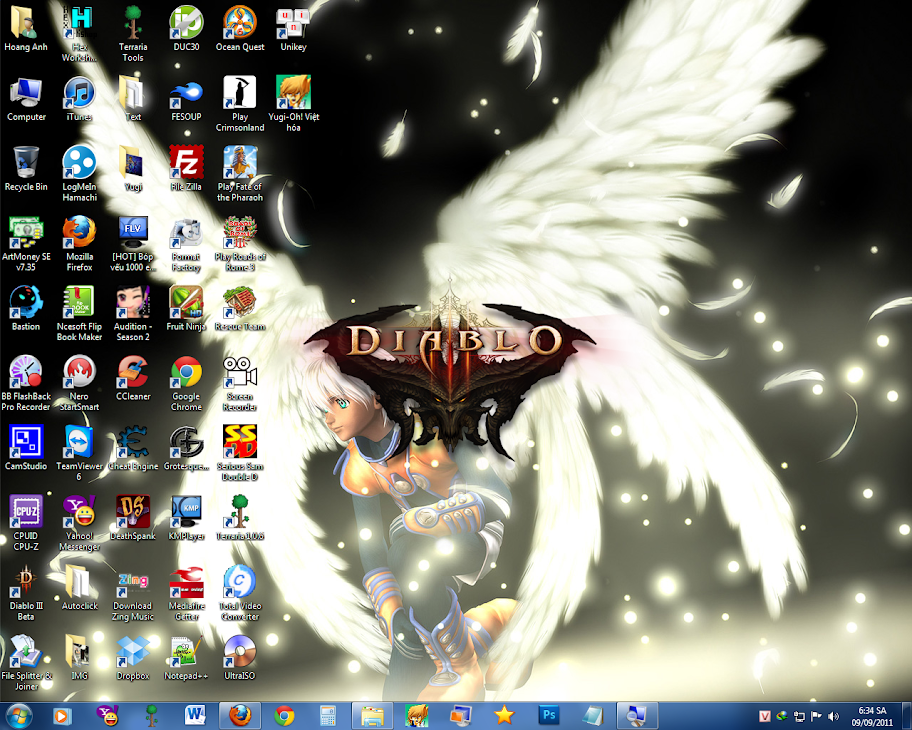This screenshot has height=730, width=912.
Task: Launch Yahoo! Messenger from the desktop
Action: (79, 522)
